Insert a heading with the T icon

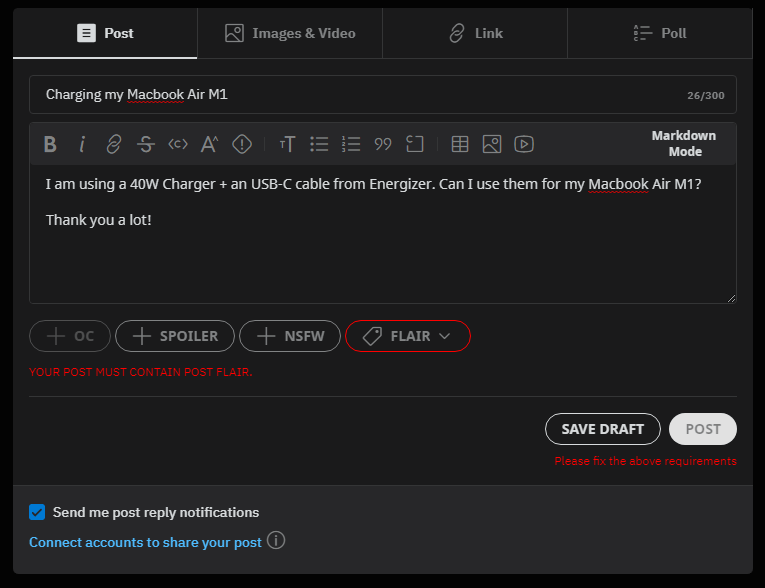coord(287,144)
